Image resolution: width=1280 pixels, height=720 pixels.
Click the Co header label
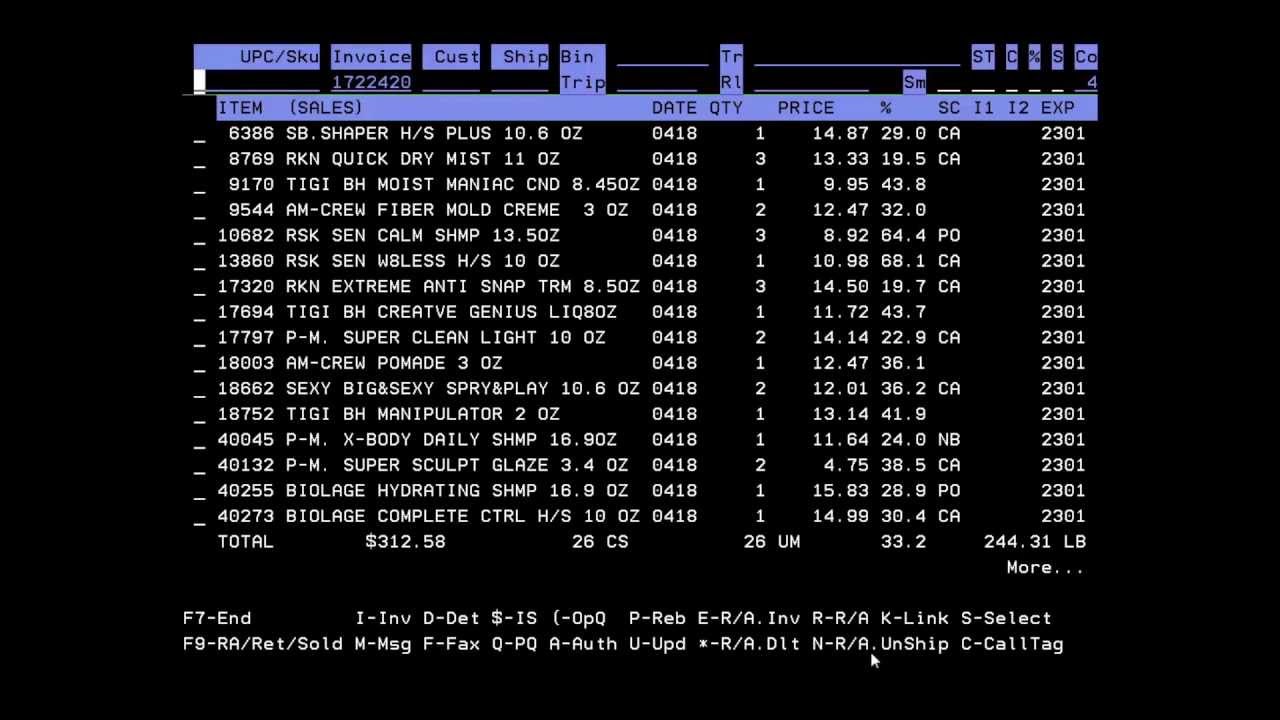1086,57
